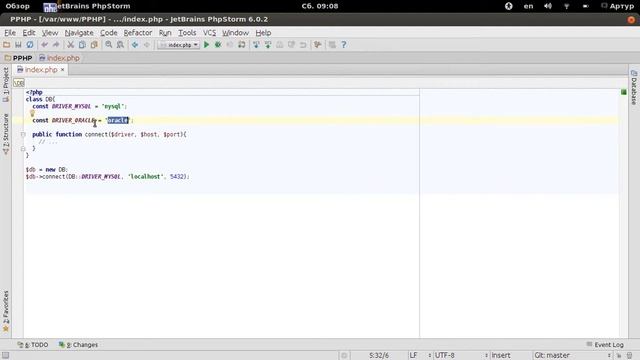Click the Replace icon in toolbar
Viewport: 640px width, 360px height.
click(x=120, y=44)
